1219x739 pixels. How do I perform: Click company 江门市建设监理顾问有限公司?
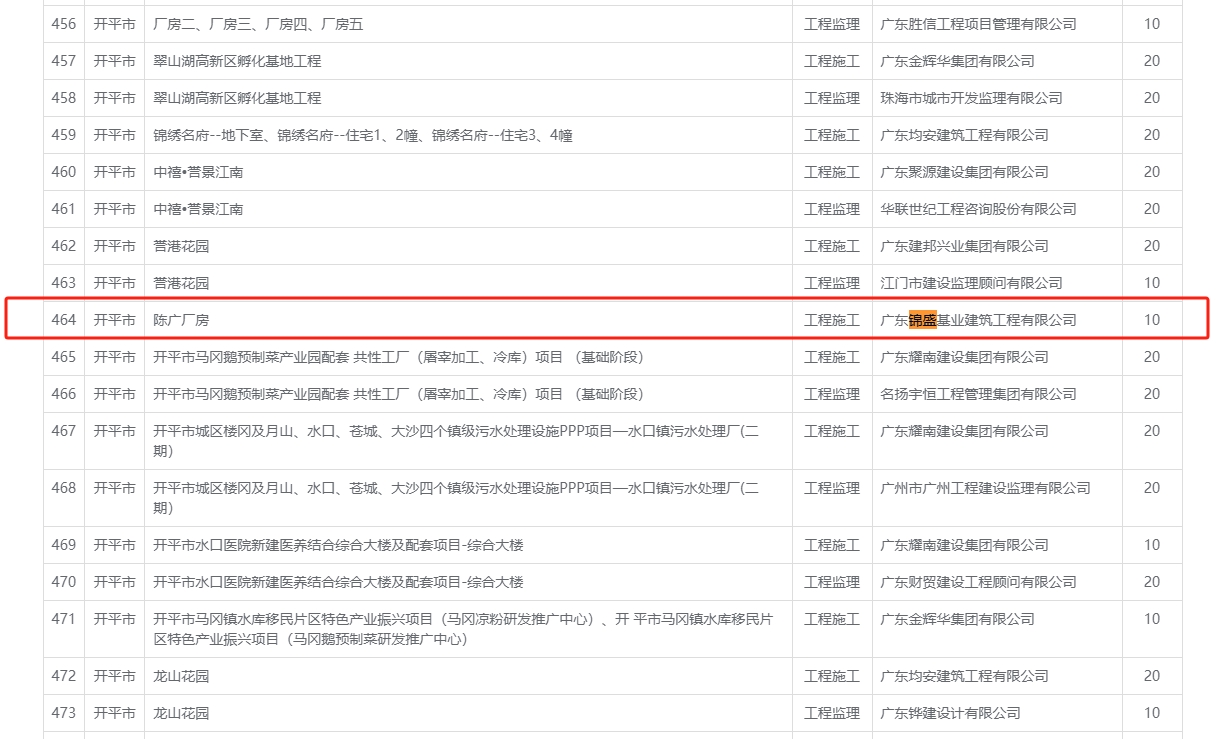(971, 283)
